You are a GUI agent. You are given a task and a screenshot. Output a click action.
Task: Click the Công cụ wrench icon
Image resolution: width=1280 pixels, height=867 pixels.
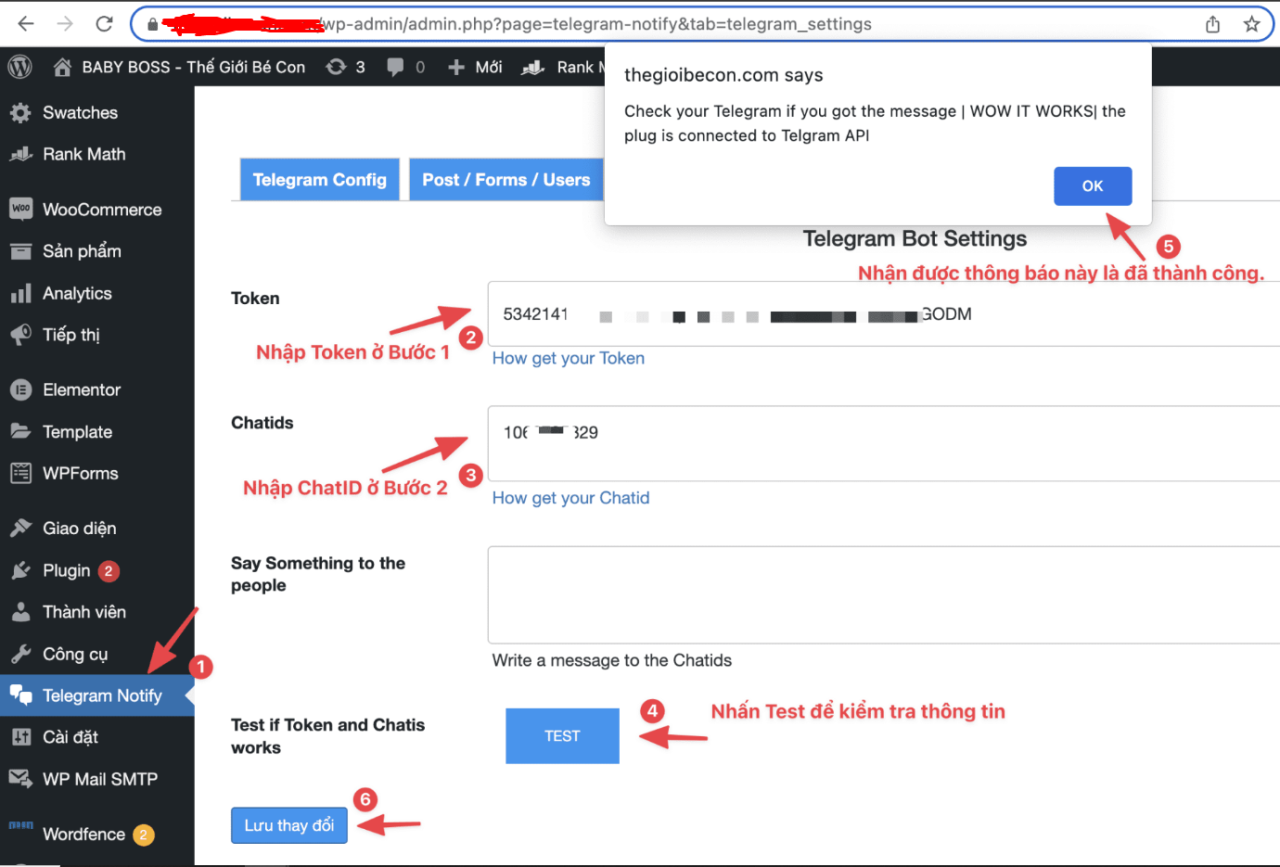click(20, 654)
